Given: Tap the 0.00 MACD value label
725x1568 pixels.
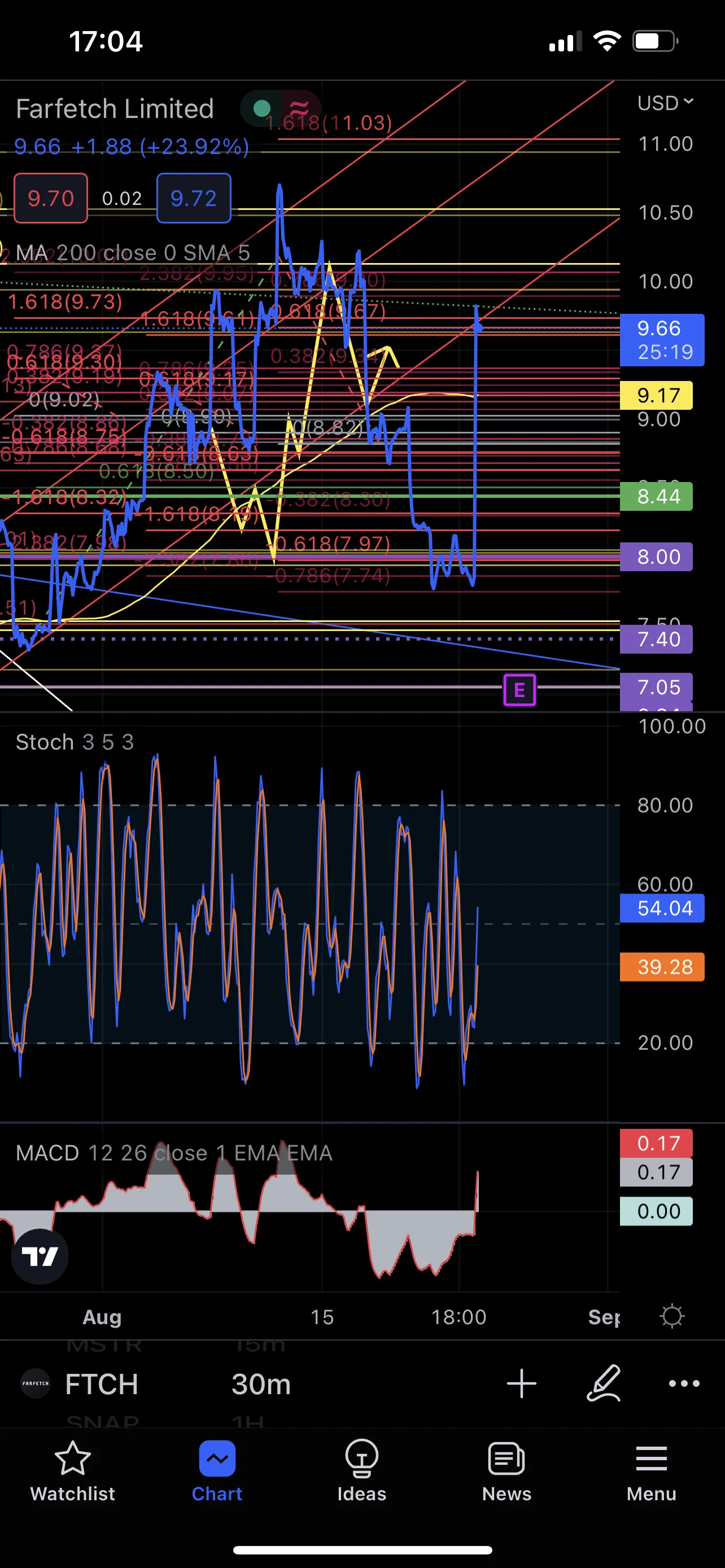Looking at the screenshot, I should click(x=656, y=1211).
